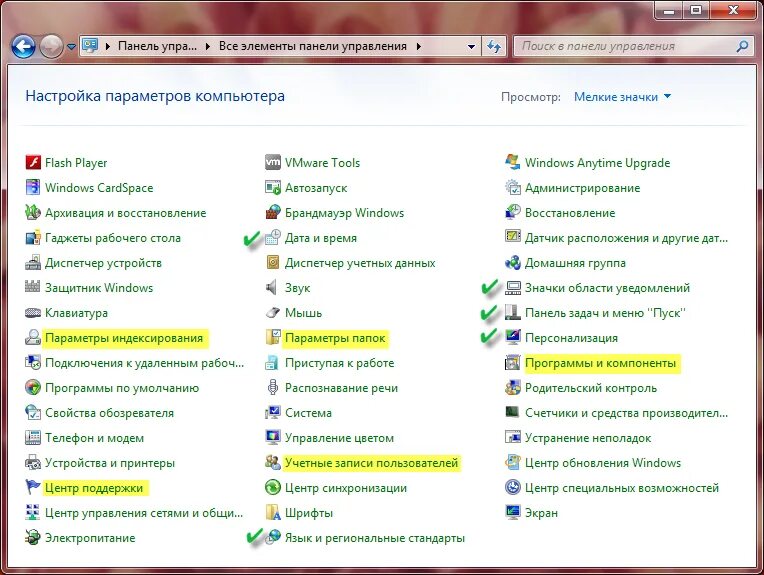Image resolution: width=764 pixels, height=575 pixels.
Task: Open the Телефон и модем link
Action: [95, 438]
